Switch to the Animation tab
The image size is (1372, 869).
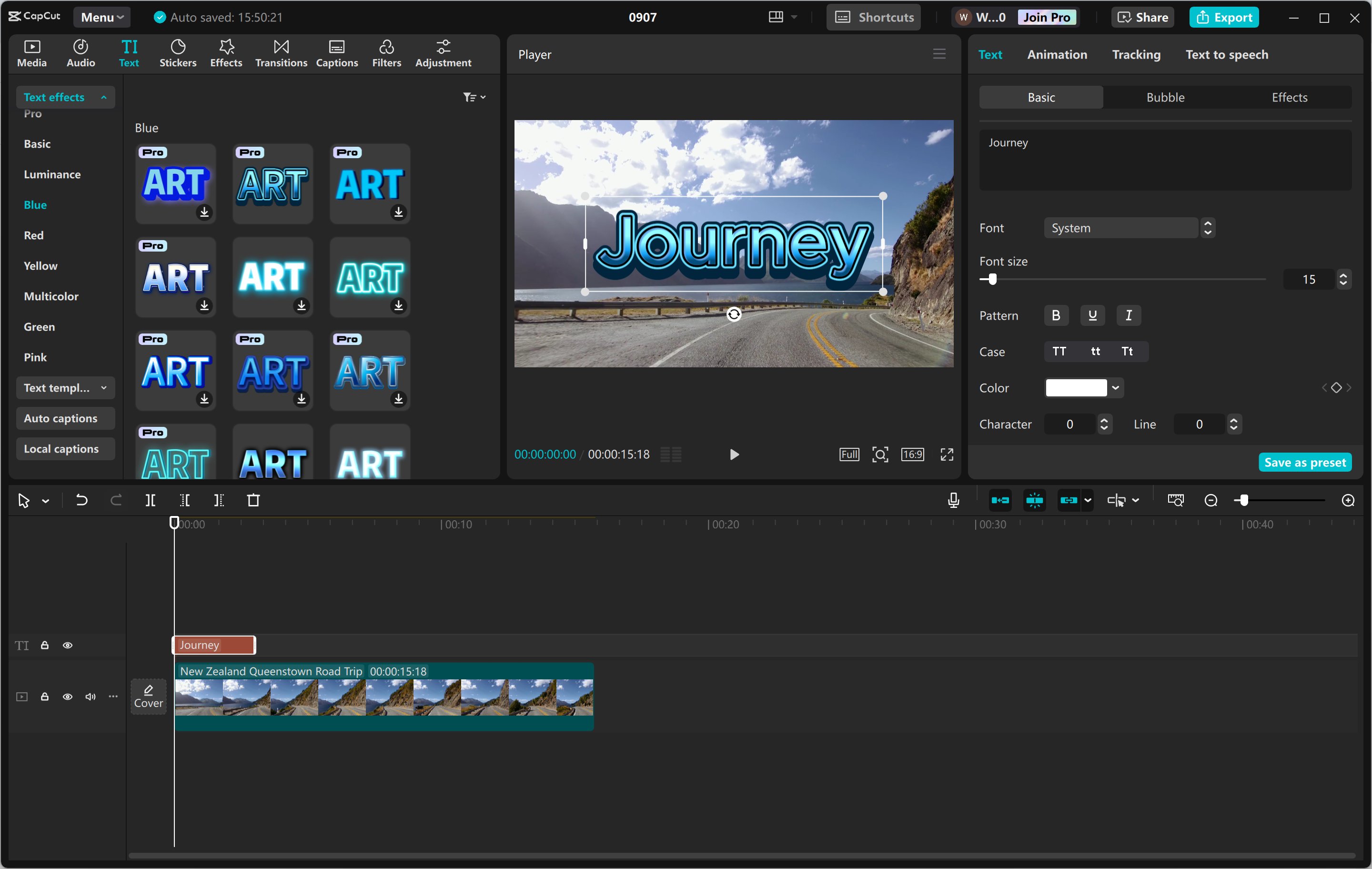(x=1057, y=54)
